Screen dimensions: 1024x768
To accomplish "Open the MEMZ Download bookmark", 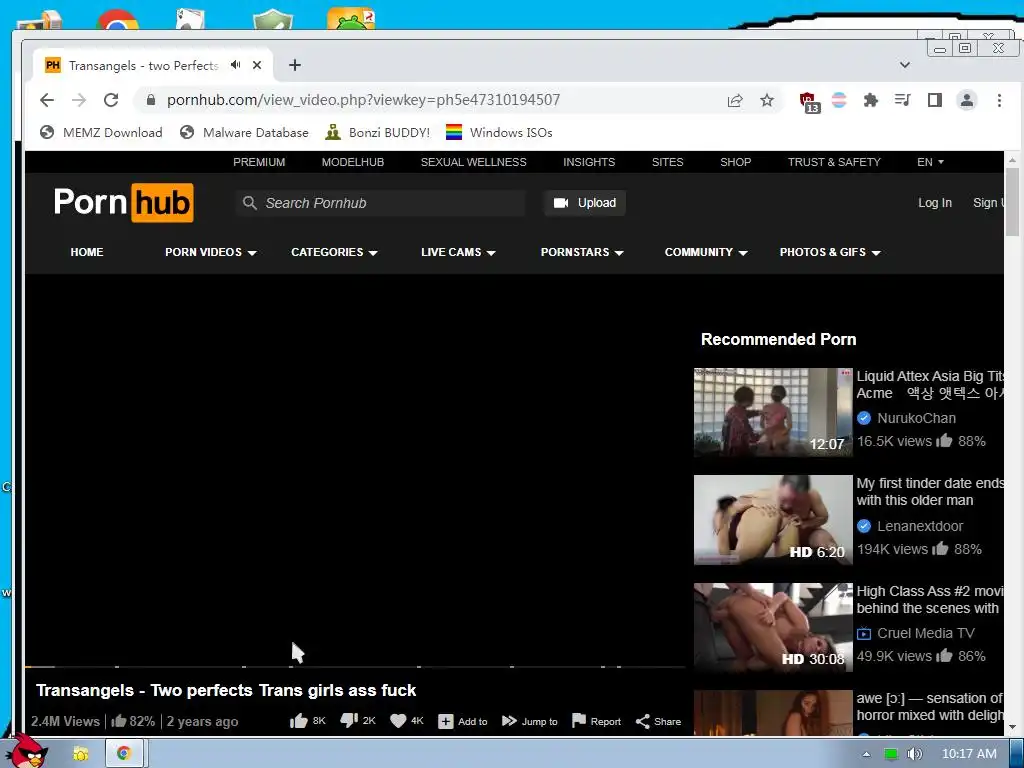I will [x=101, y=133].
